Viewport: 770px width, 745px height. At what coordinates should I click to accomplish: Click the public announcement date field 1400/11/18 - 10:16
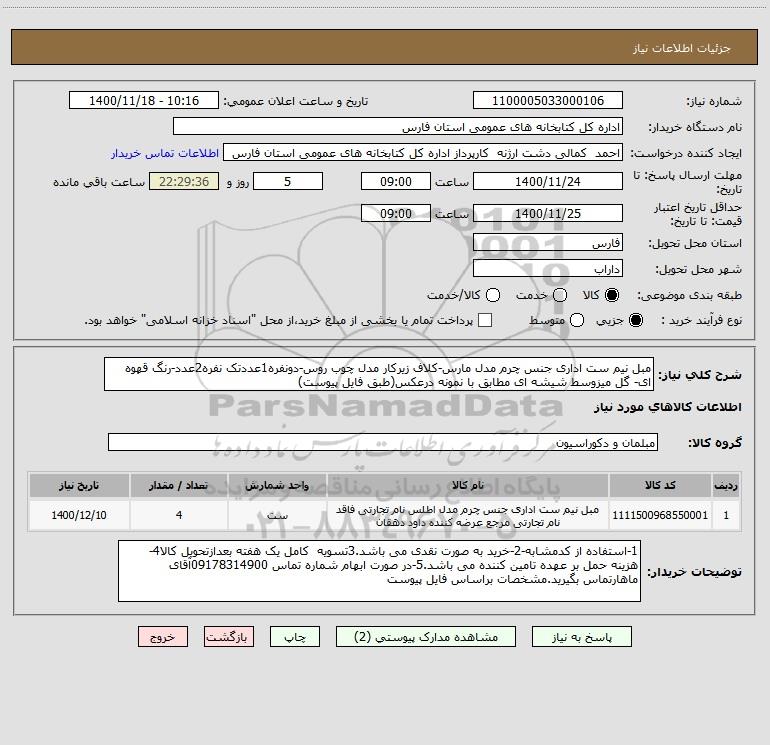pos(144,101)
